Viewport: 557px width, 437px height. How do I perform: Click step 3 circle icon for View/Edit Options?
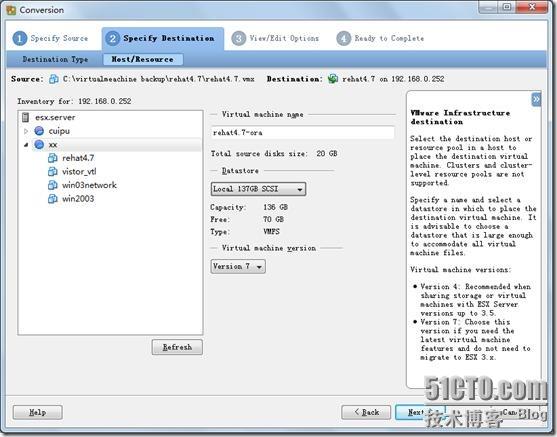tap(239, 38)
